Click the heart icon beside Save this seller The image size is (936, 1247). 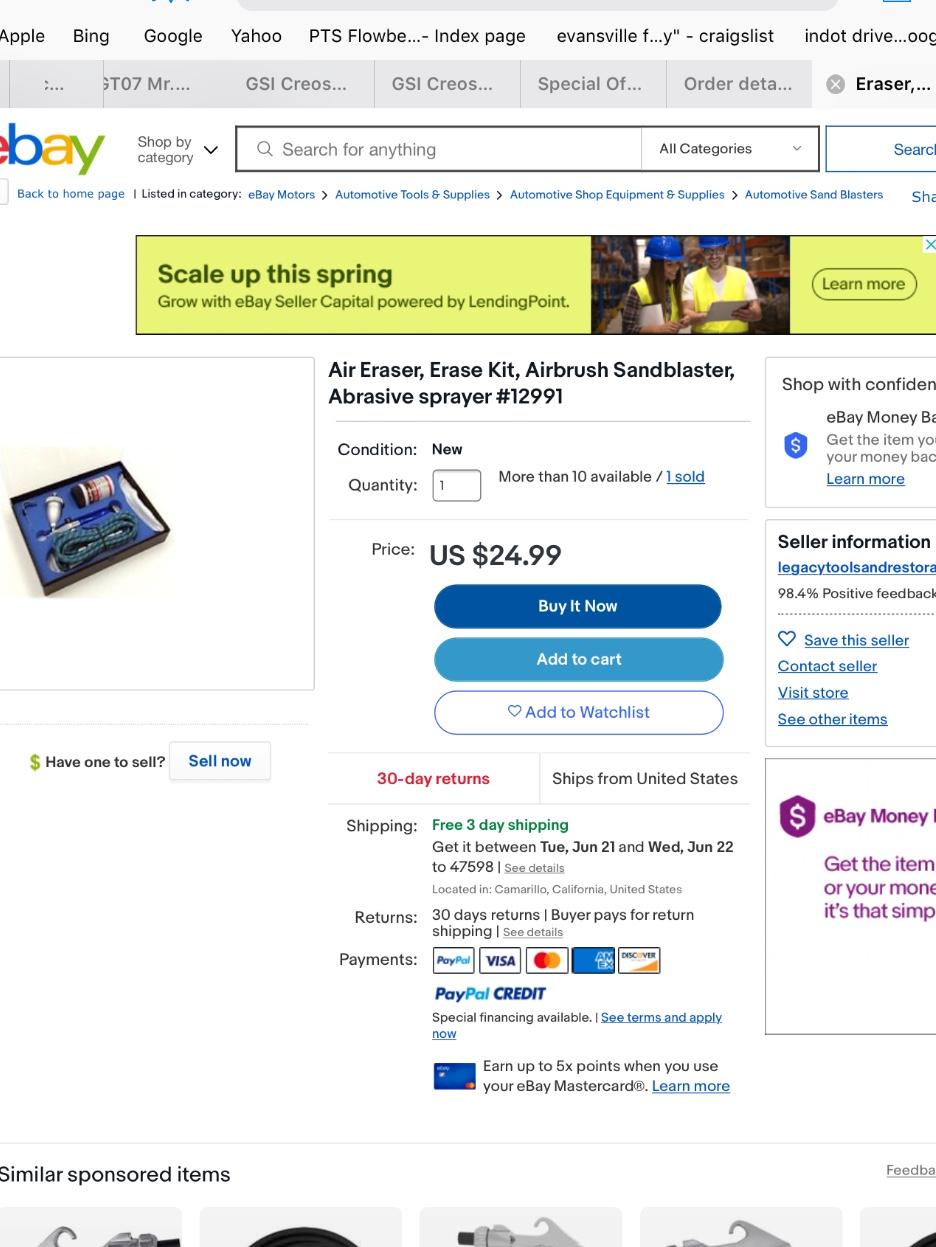click(787, 639)
